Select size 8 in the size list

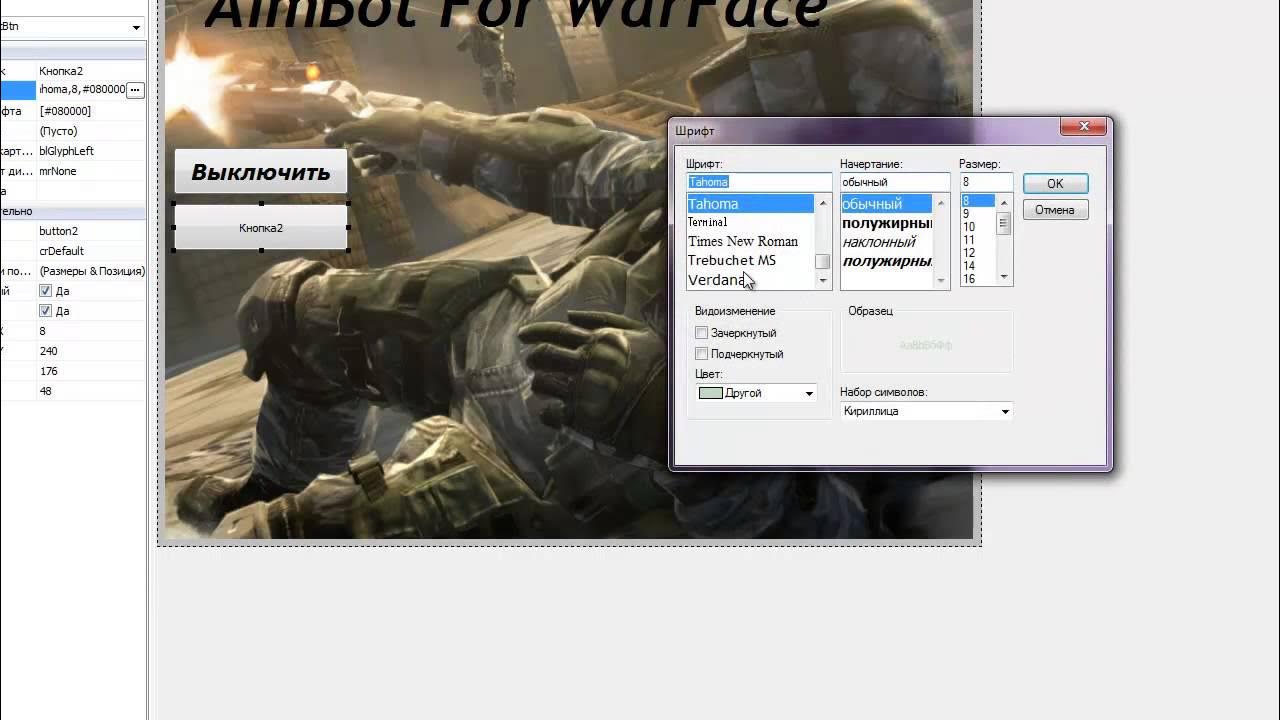coord(977,201)
